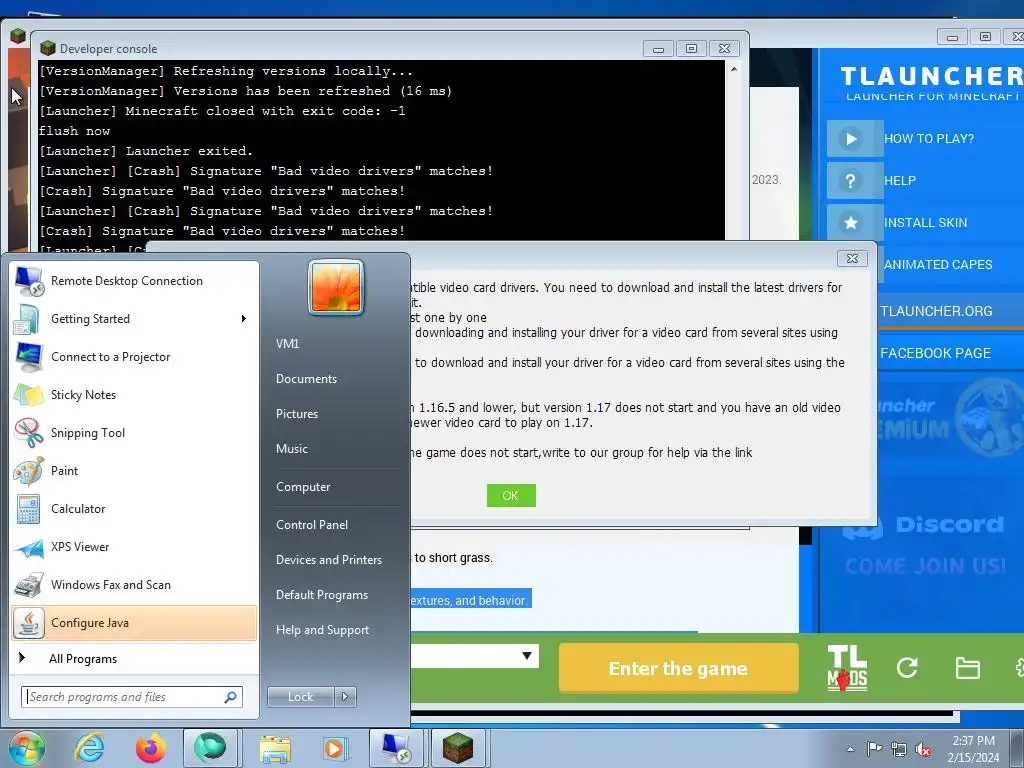Show hidden tray icons arrow
1024x768 pixels.
(850, 749)
